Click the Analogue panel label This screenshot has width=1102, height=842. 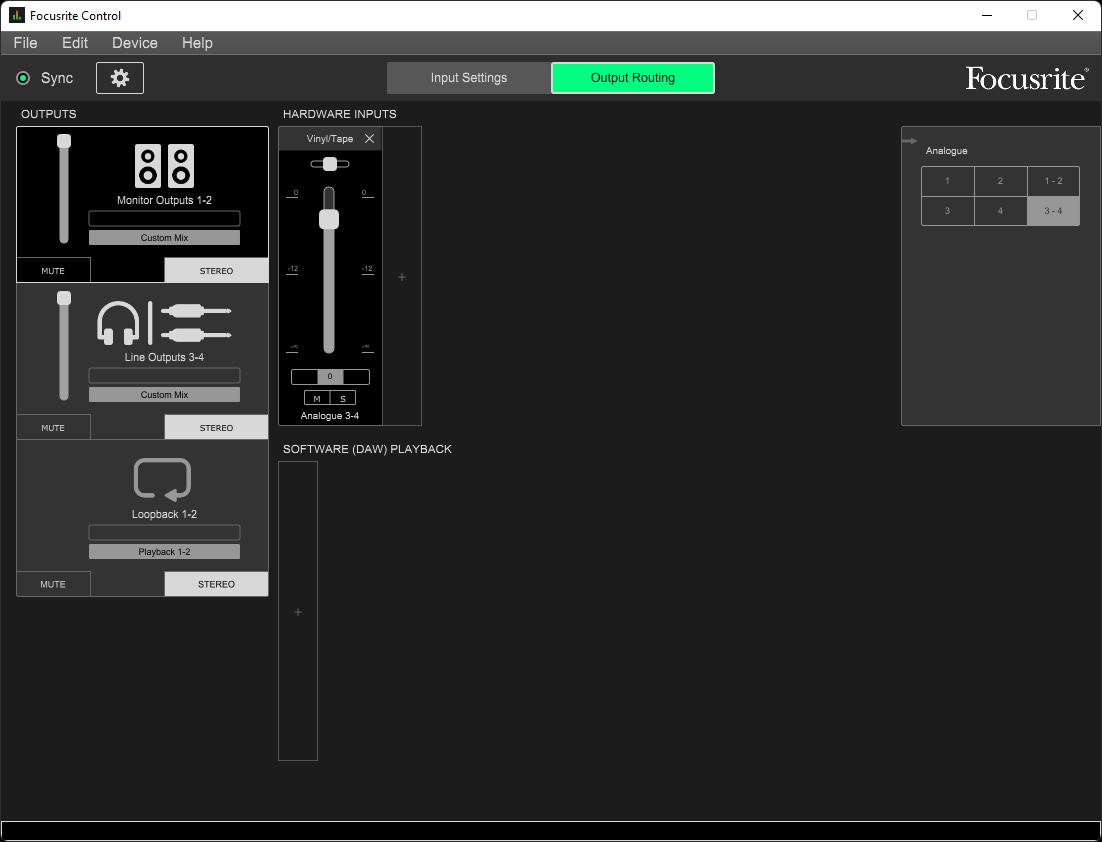click(947, 151)
